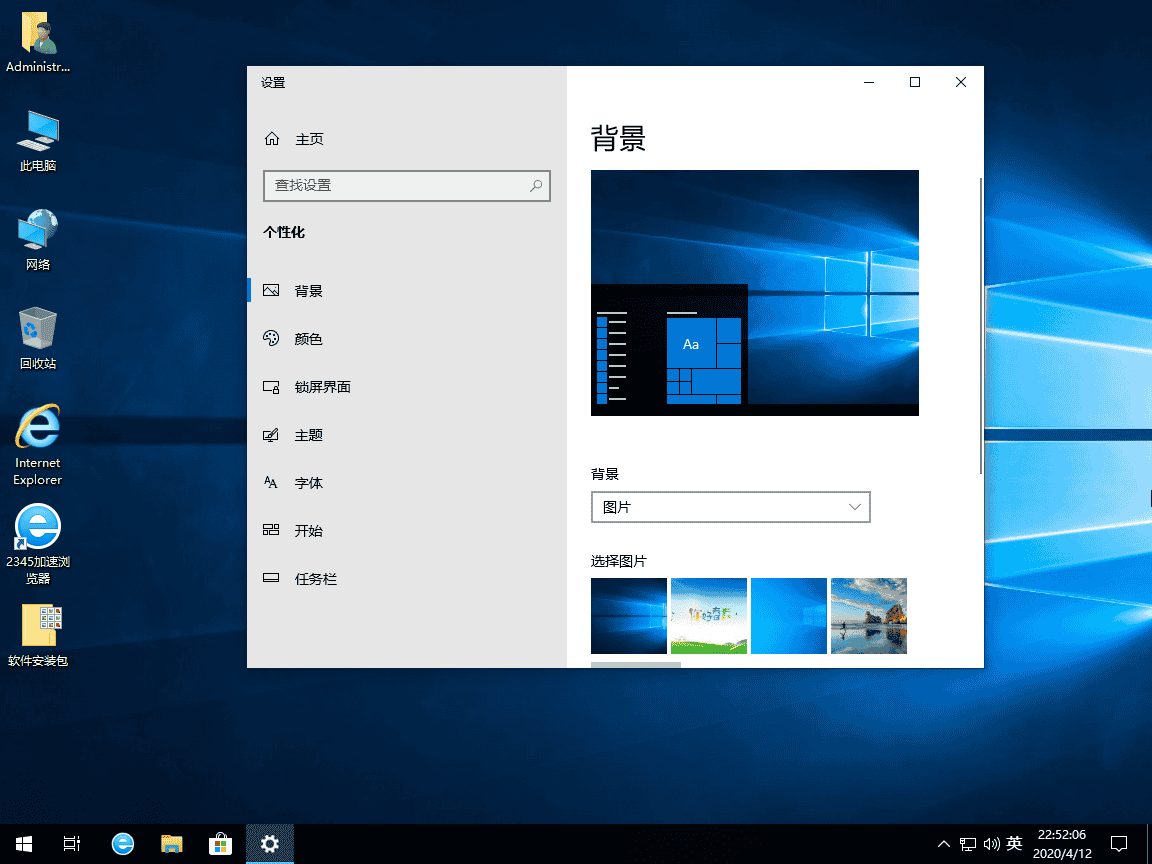Choose the green meadow wallpaper thumbnail
The image size is (1152, 864).
click(709, 616)
